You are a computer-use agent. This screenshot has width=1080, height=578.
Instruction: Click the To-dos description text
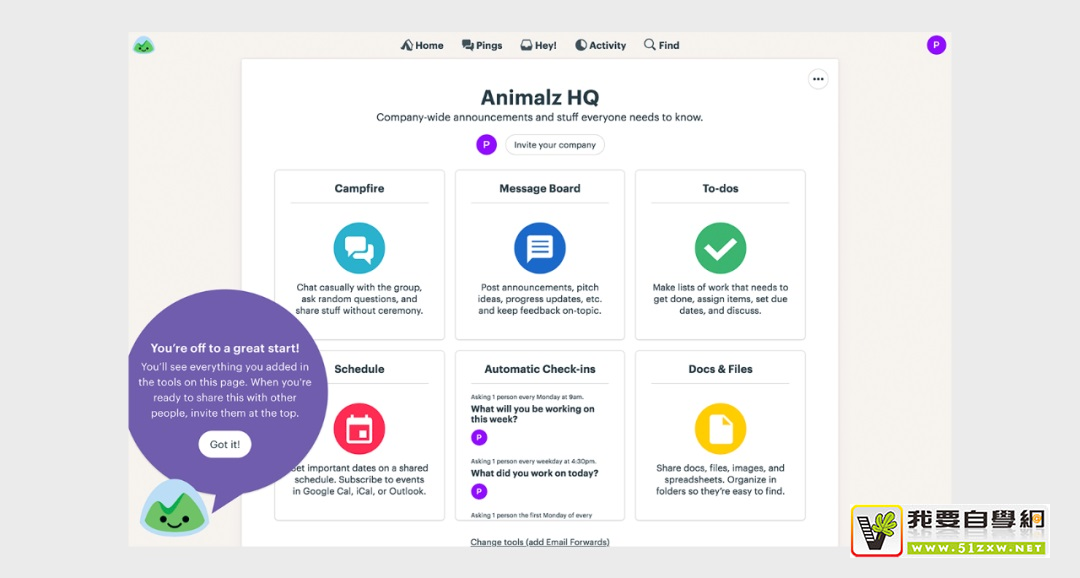pos(720,299)
